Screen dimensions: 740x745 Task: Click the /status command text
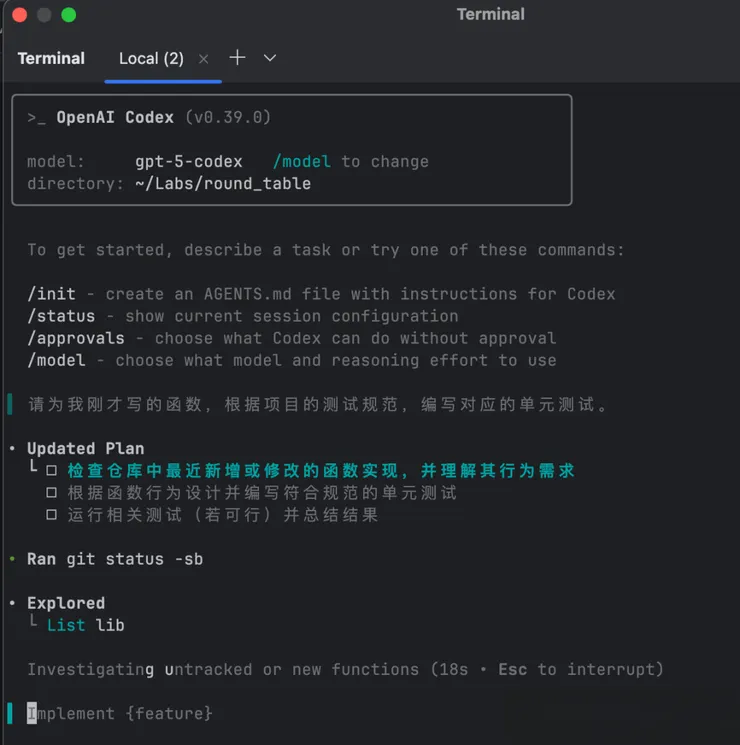(61, 316)
